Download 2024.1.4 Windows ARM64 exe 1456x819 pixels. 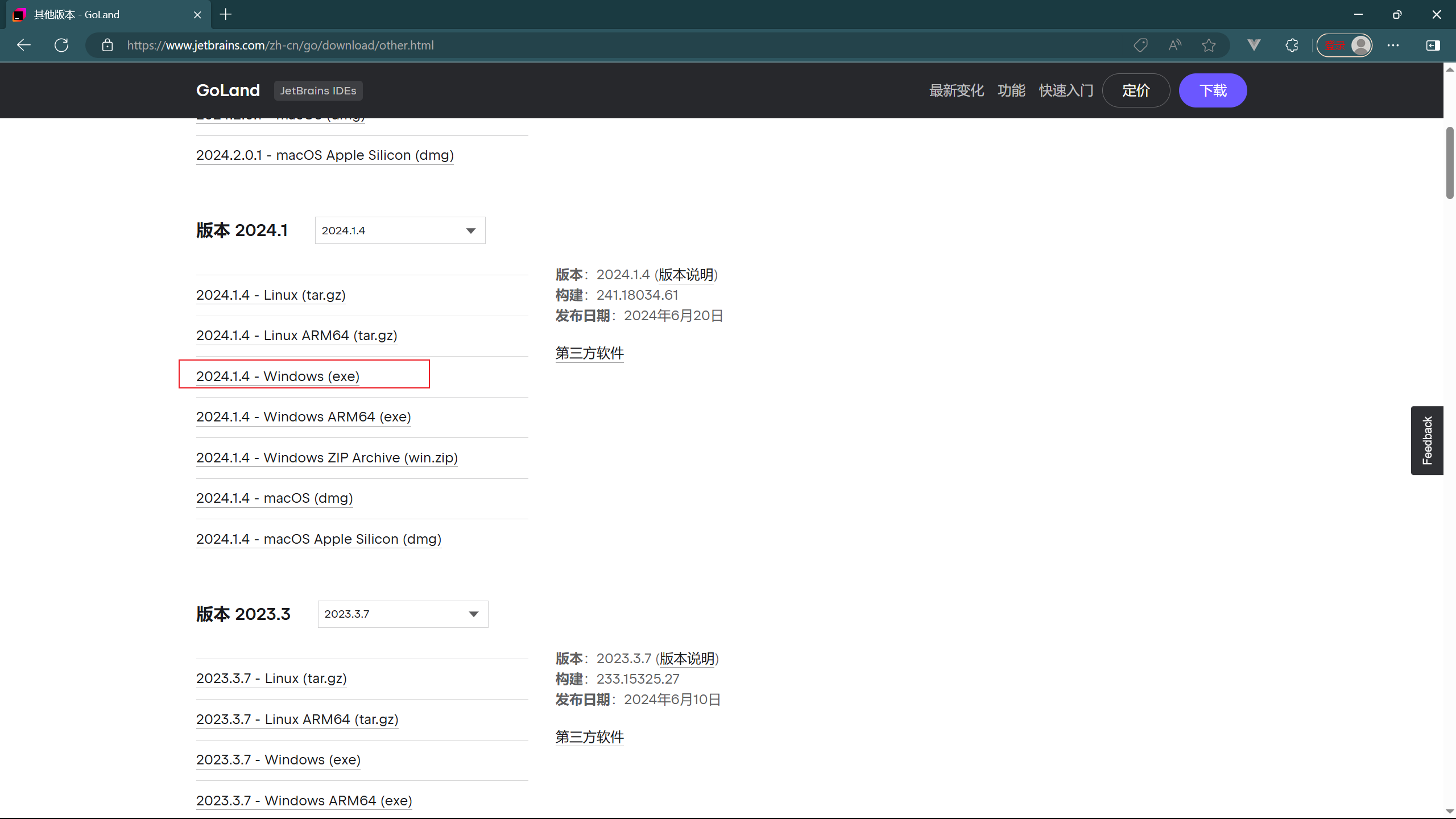pos(303,417)
